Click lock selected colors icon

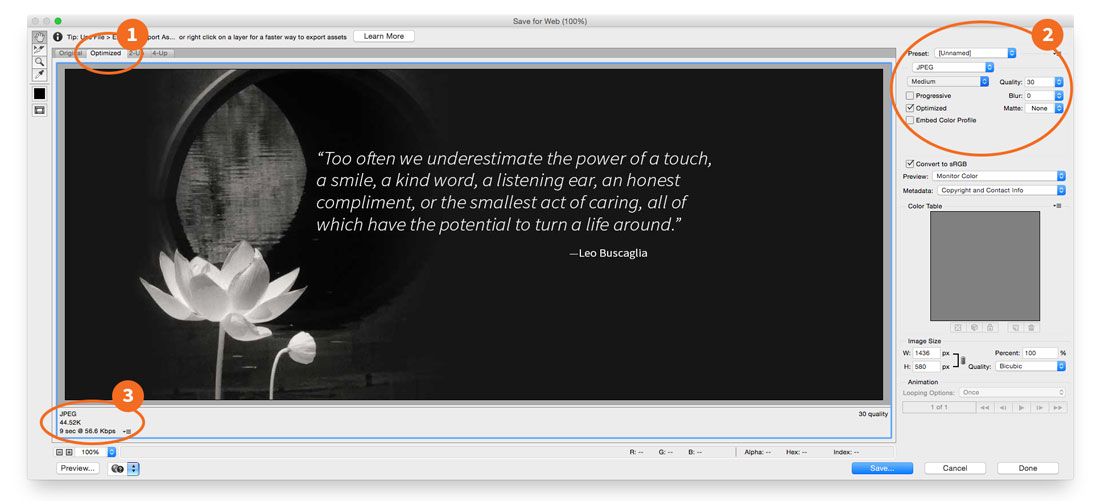(x=990, y=327)
